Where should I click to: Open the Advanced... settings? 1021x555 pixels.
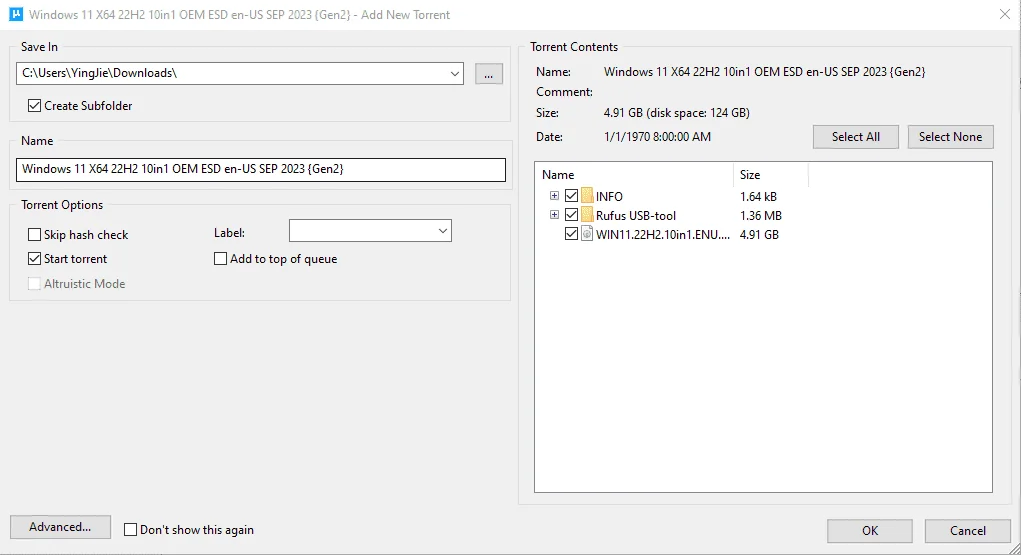coord(61,527)
